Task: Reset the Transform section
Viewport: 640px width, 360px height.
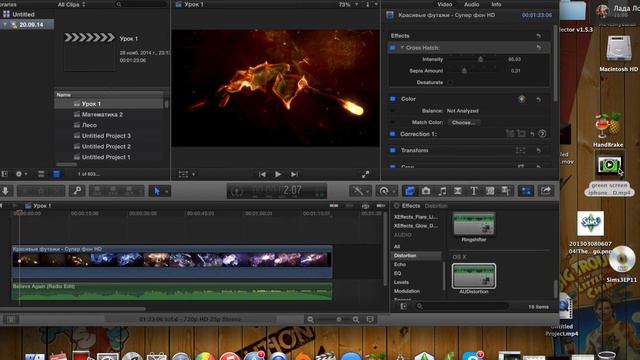Action: tap(538, 151)
